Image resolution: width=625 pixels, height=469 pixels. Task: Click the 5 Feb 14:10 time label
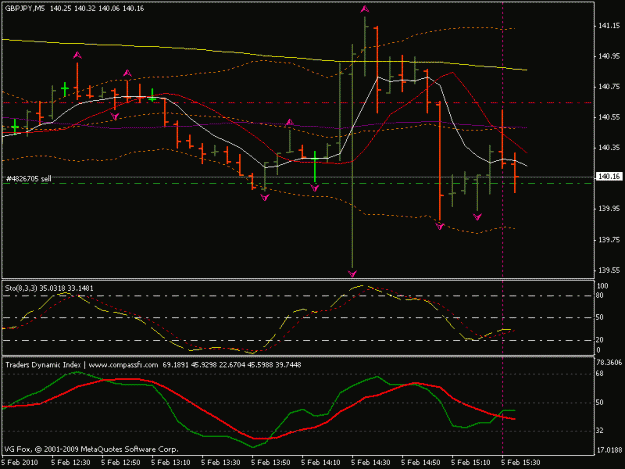coord(320,463)
